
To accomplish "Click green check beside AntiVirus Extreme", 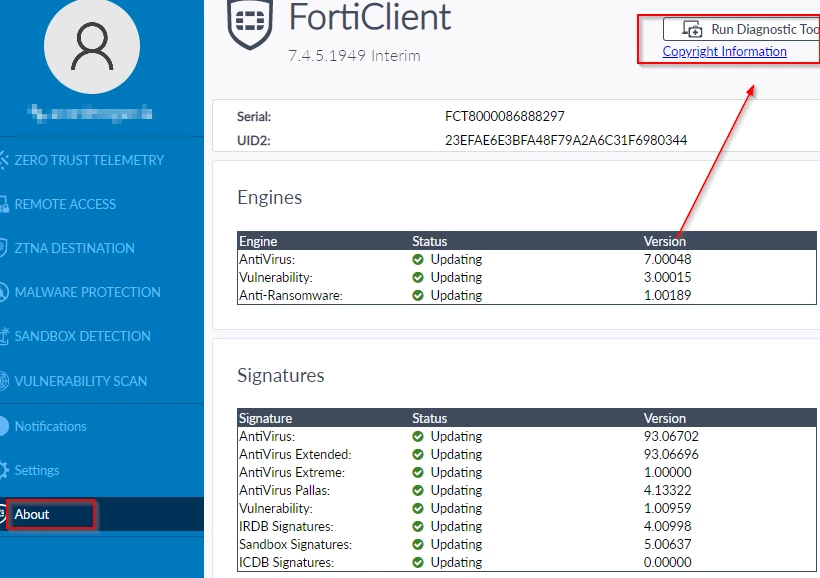I will pyautogui.click(x=417, y=472).
